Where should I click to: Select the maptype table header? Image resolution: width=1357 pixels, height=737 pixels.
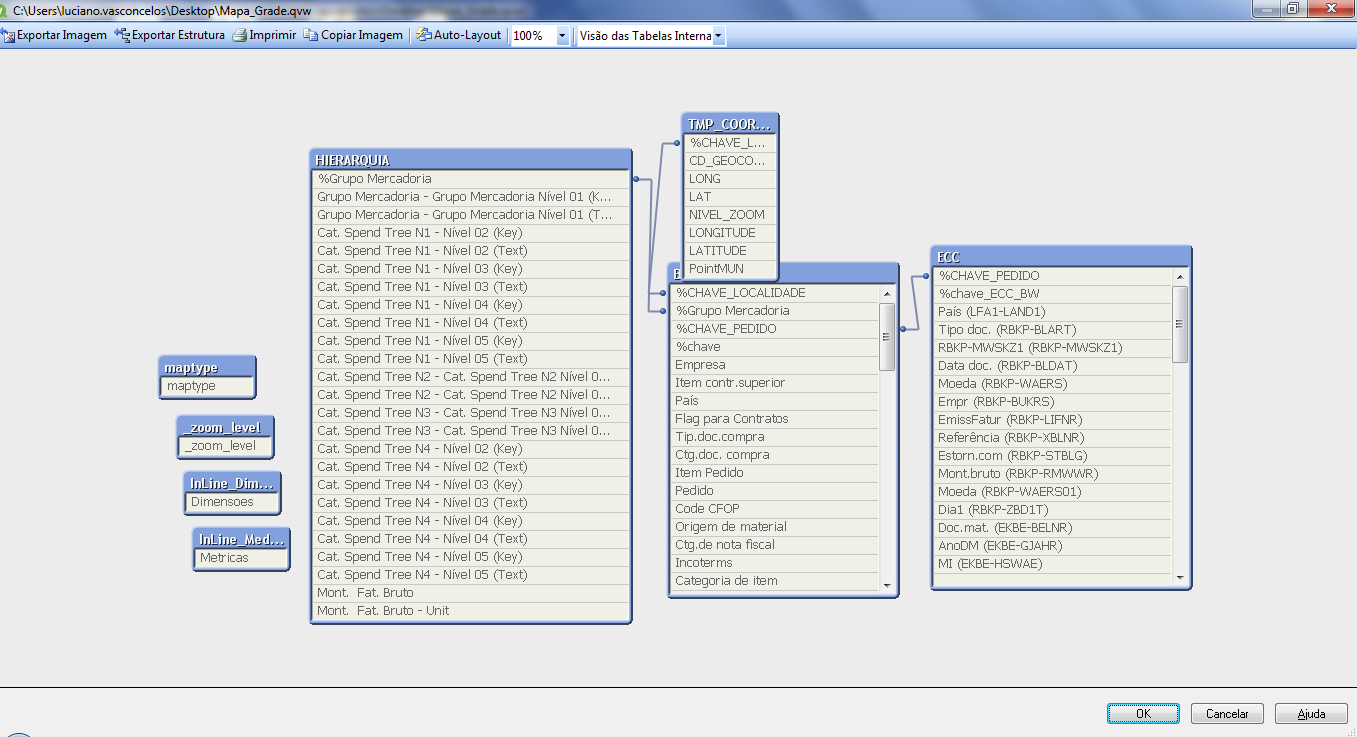(x=207, y=368)
